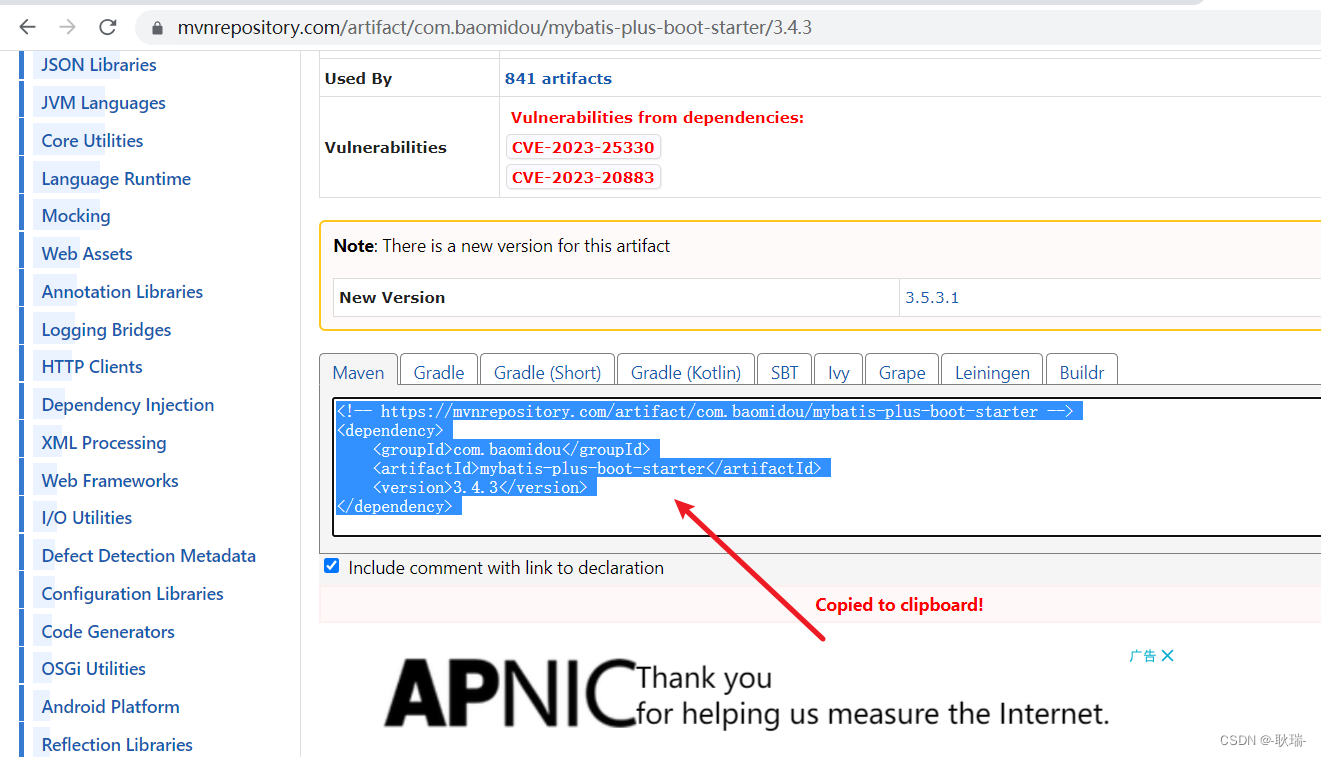Click the browser forward arrow
1321x757 pixels.
67,27
